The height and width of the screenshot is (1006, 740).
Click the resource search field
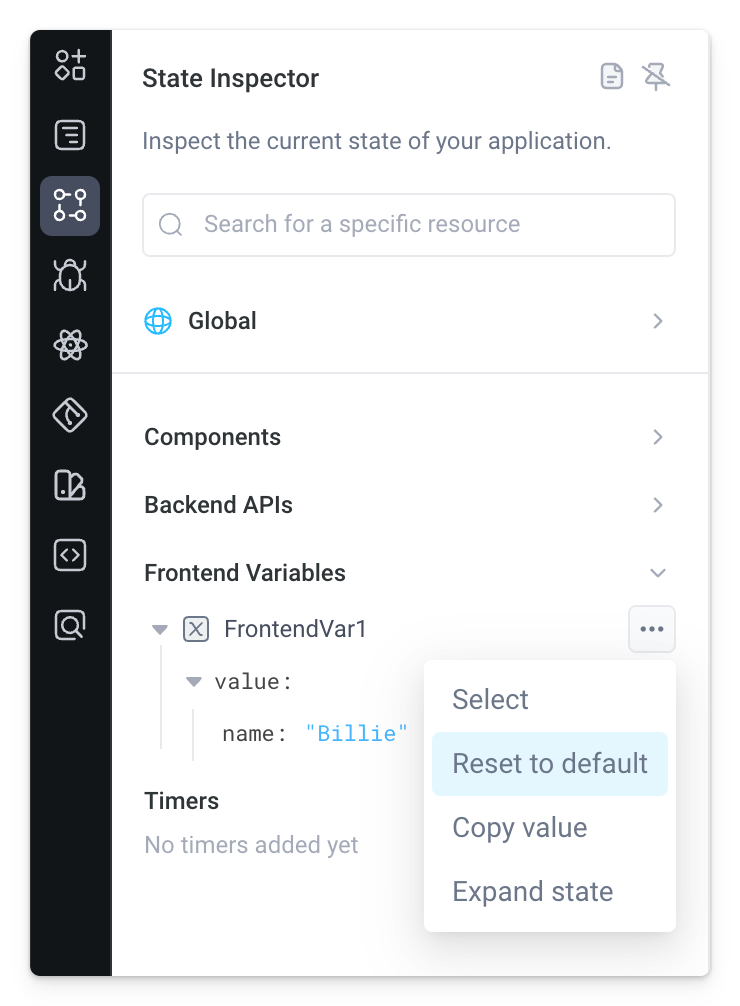[x=409, y=224]
